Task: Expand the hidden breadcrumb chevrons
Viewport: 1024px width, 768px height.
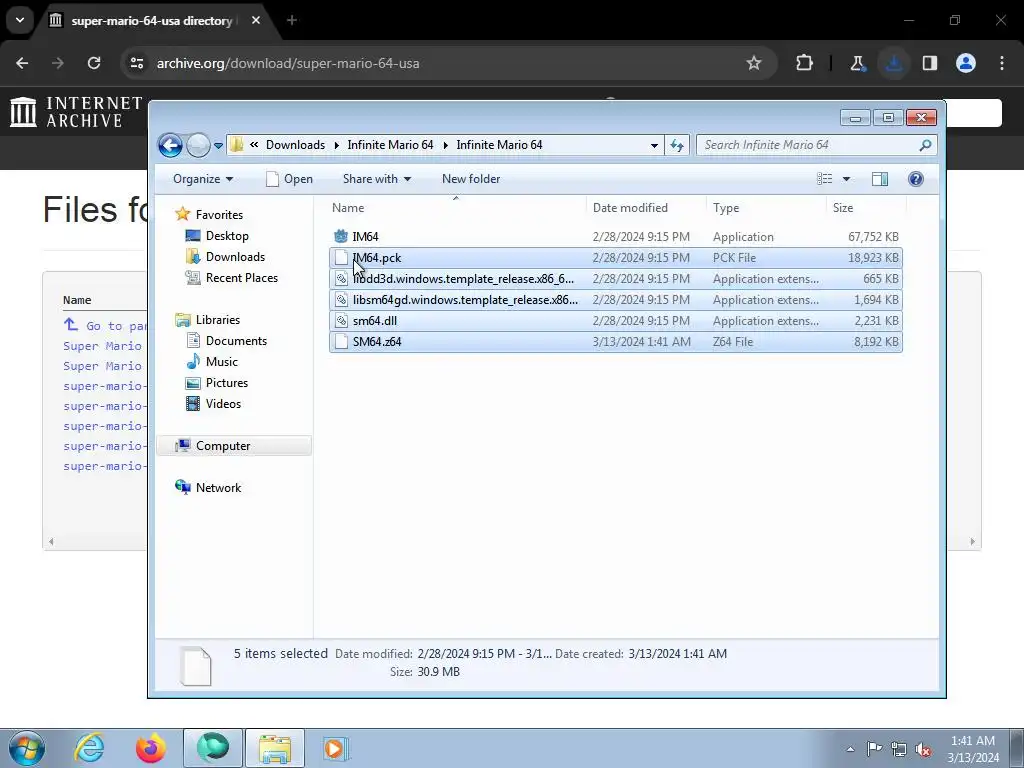Action: click(254, 145)
